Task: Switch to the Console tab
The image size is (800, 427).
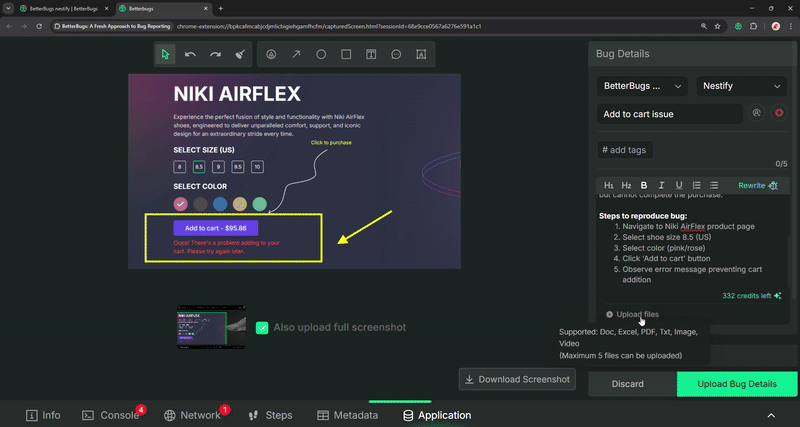Action: (111, 415)
